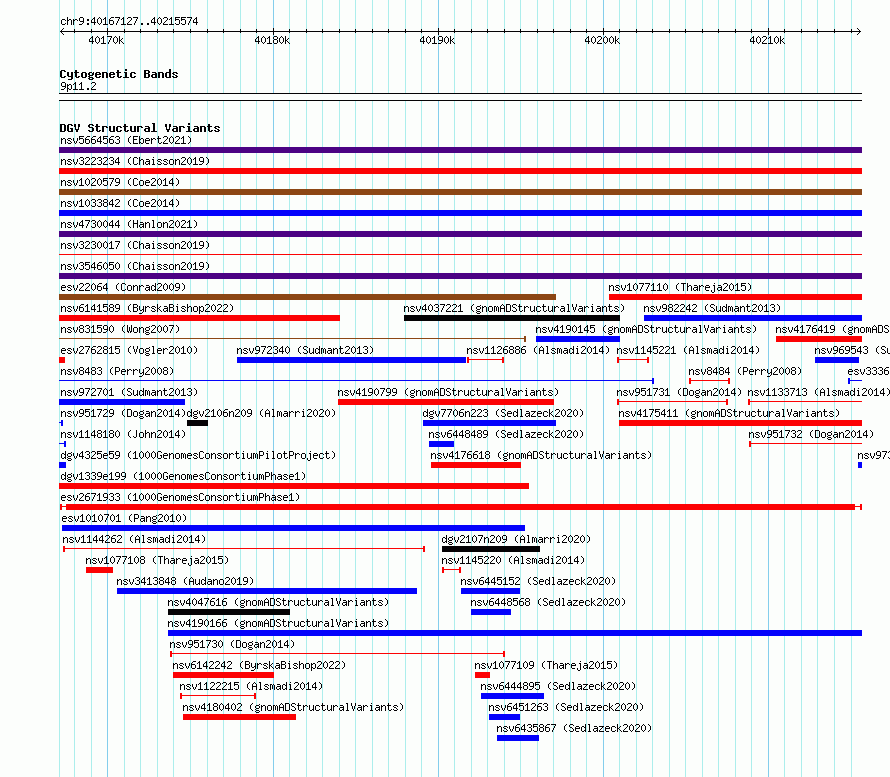
Task: Select nsv6445152 (Sedlazeck2020) label
Action: point(538,581)
